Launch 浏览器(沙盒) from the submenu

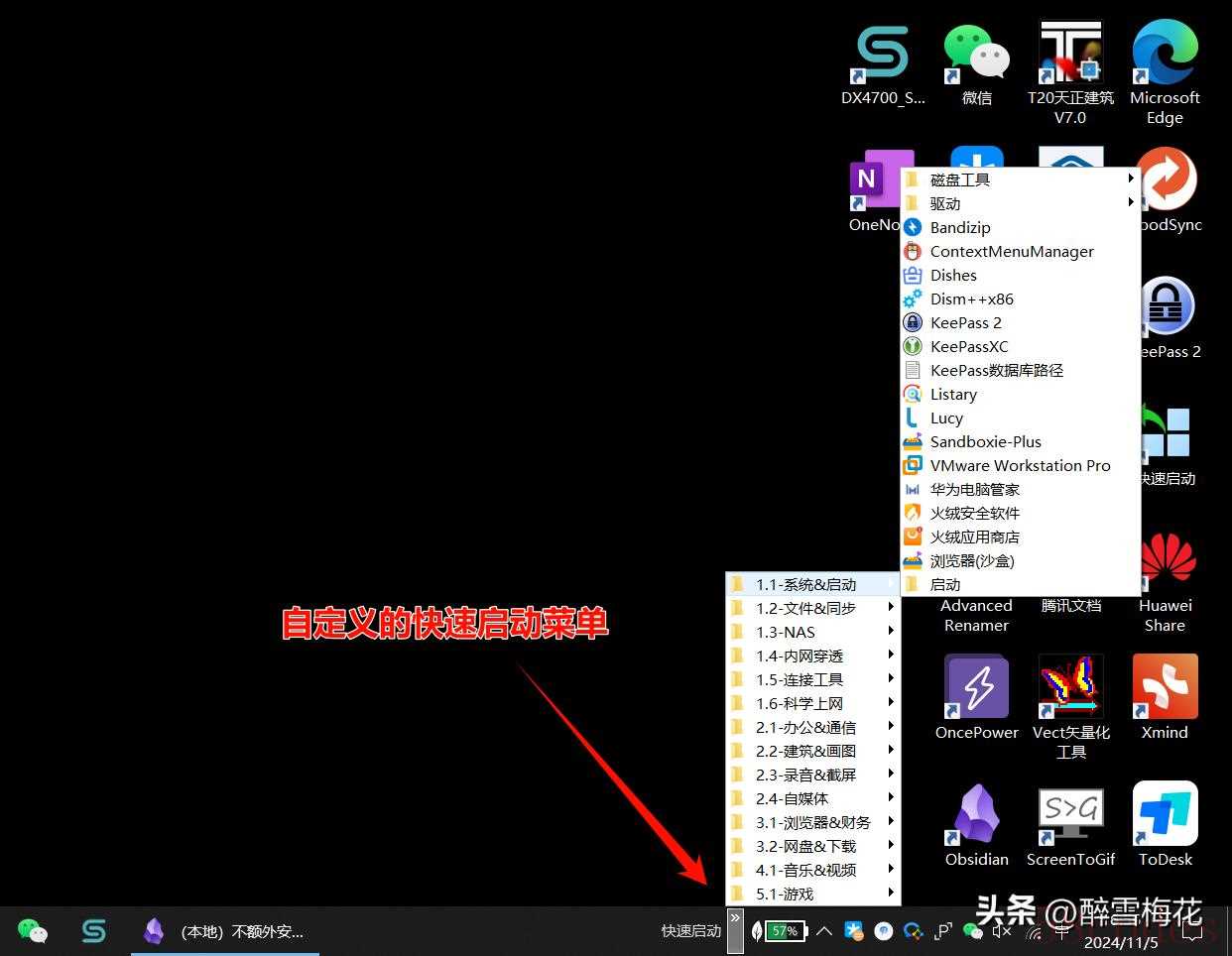(1021, 560)
